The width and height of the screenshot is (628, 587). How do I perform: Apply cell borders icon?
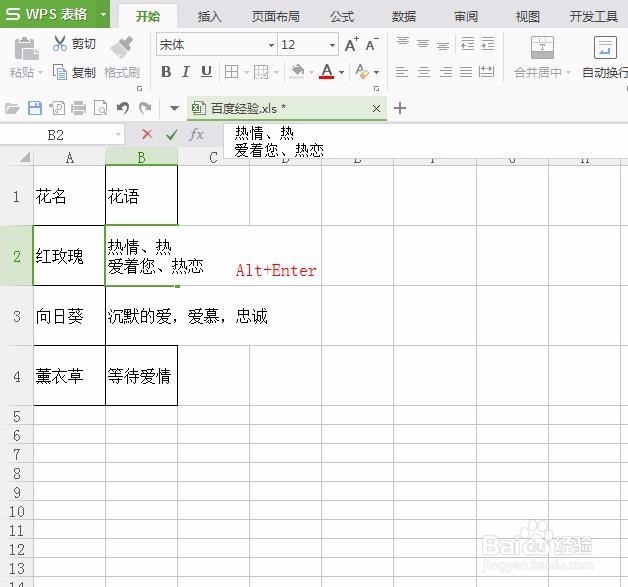pyautogui.click(x=231, y=72)
